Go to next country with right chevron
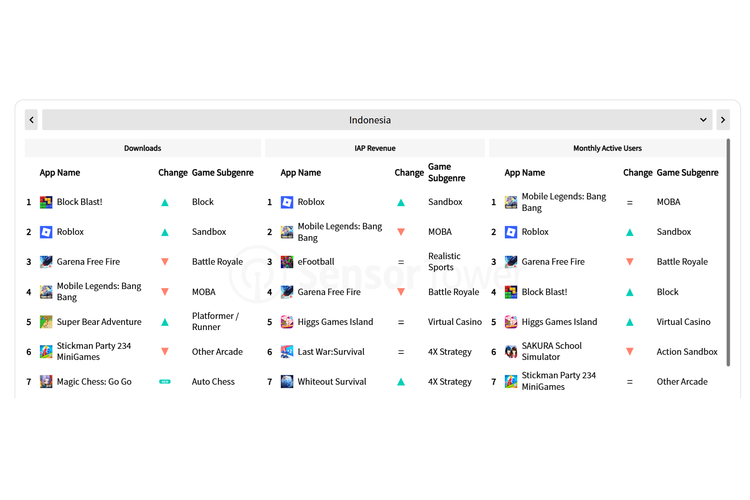This screenshot has height=500, width=750. point(723,120)
